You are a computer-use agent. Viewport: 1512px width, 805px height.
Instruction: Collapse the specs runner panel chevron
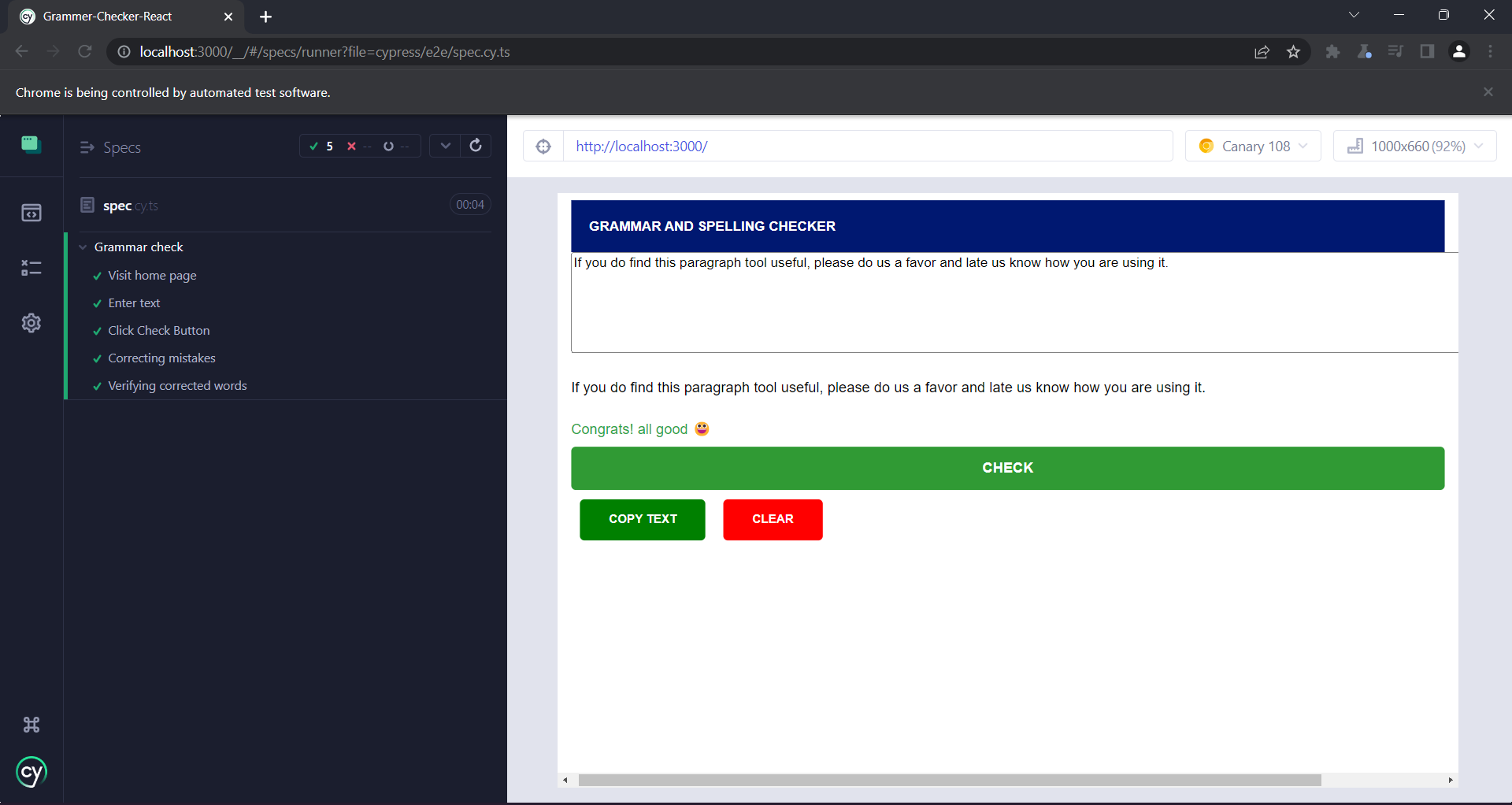tap(446, 146)
